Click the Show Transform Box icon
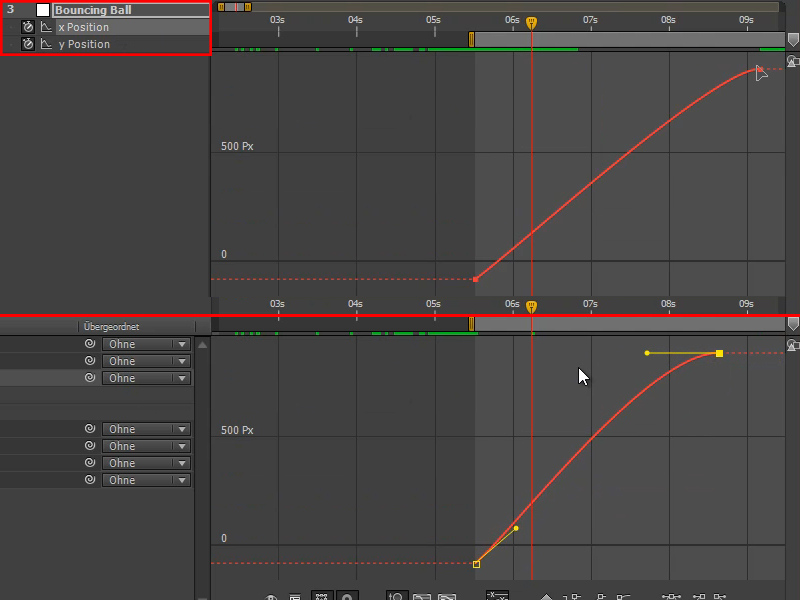This screenshot has width=800, height=600. point(321,597)
